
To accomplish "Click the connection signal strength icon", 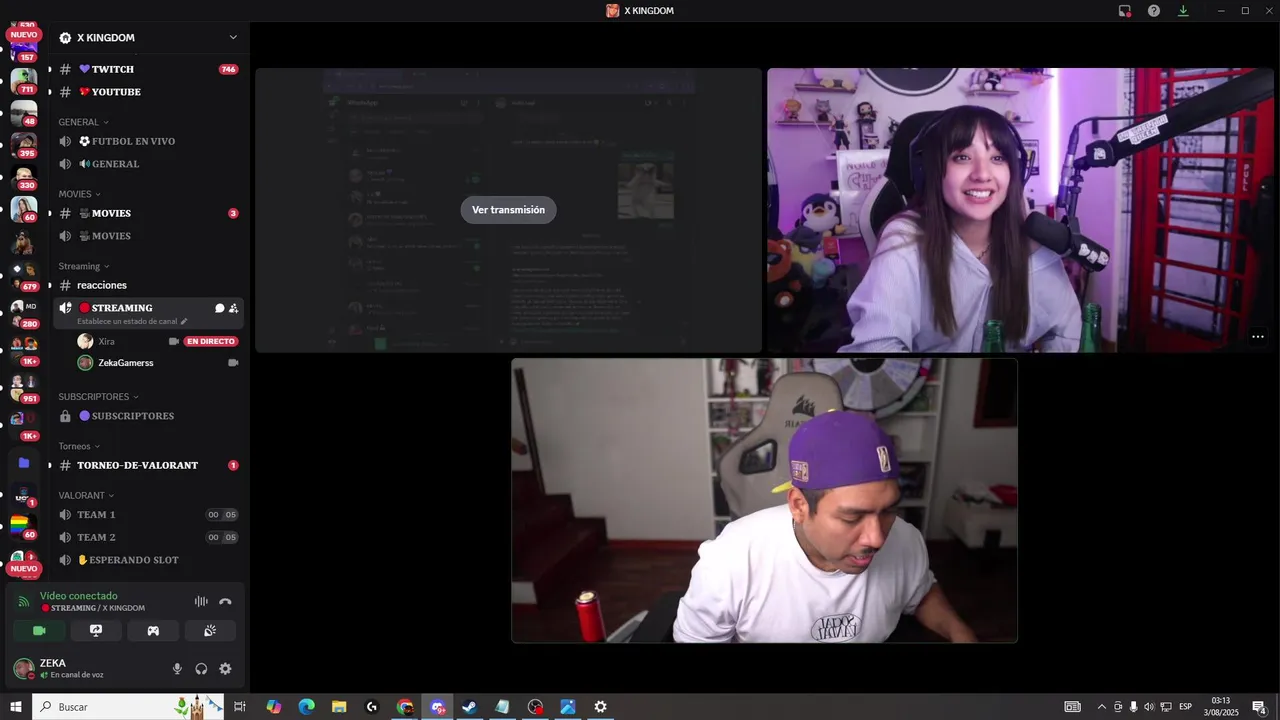I will pyautogui.click(x=24, y=601).
